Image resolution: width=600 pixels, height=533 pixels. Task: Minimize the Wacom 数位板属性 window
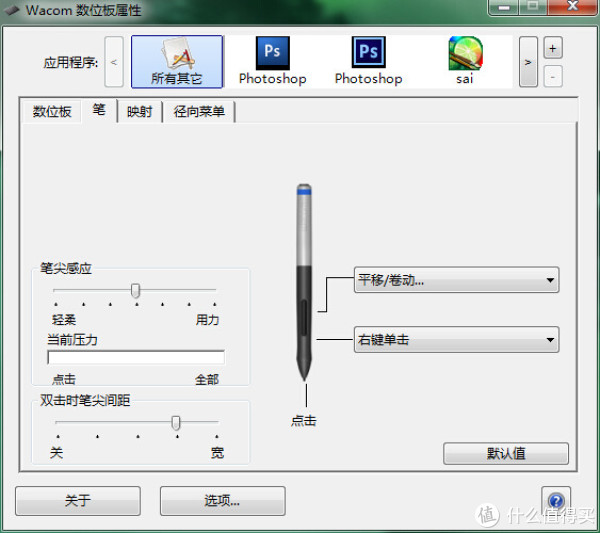point(504,7)
